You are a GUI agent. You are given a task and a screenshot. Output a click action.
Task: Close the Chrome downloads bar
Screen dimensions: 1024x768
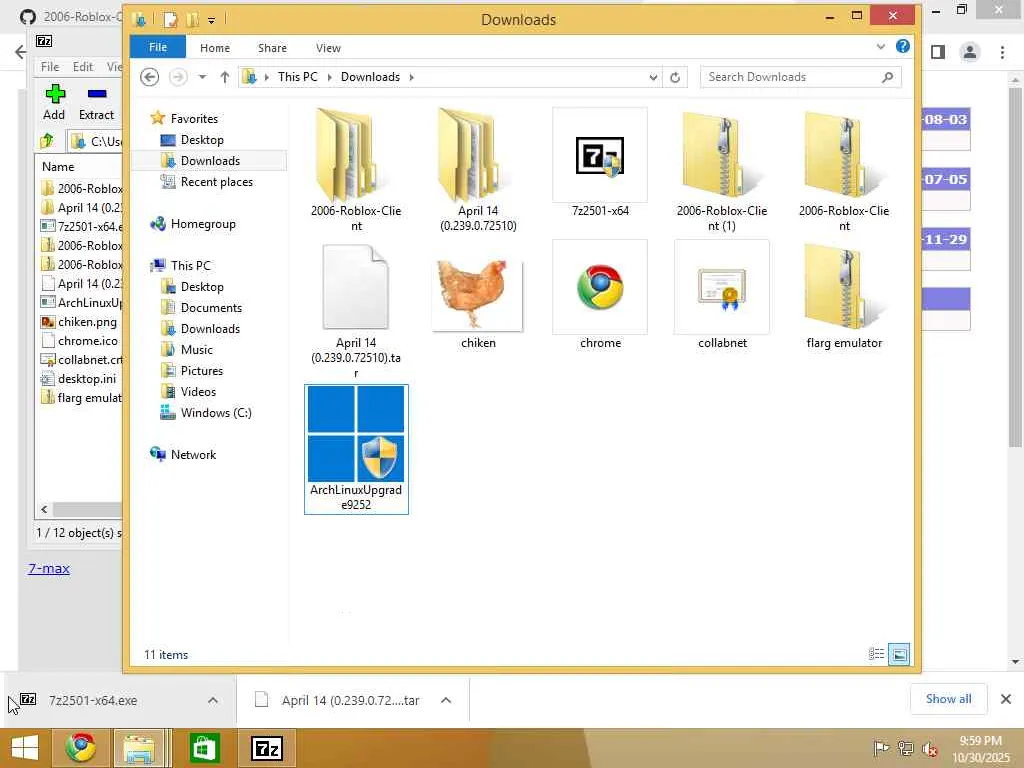(1006, 699)
